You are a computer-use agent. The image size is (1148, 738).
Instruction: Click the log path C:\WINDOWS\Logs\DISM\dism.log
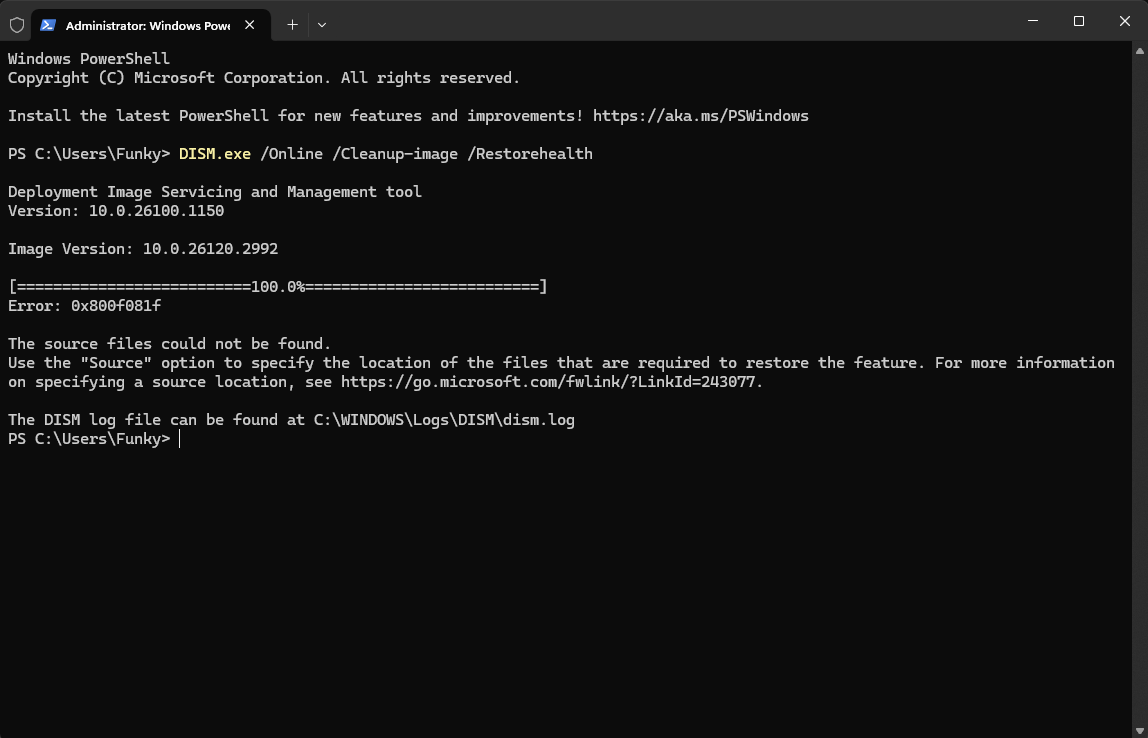click(x=444, y=420)
